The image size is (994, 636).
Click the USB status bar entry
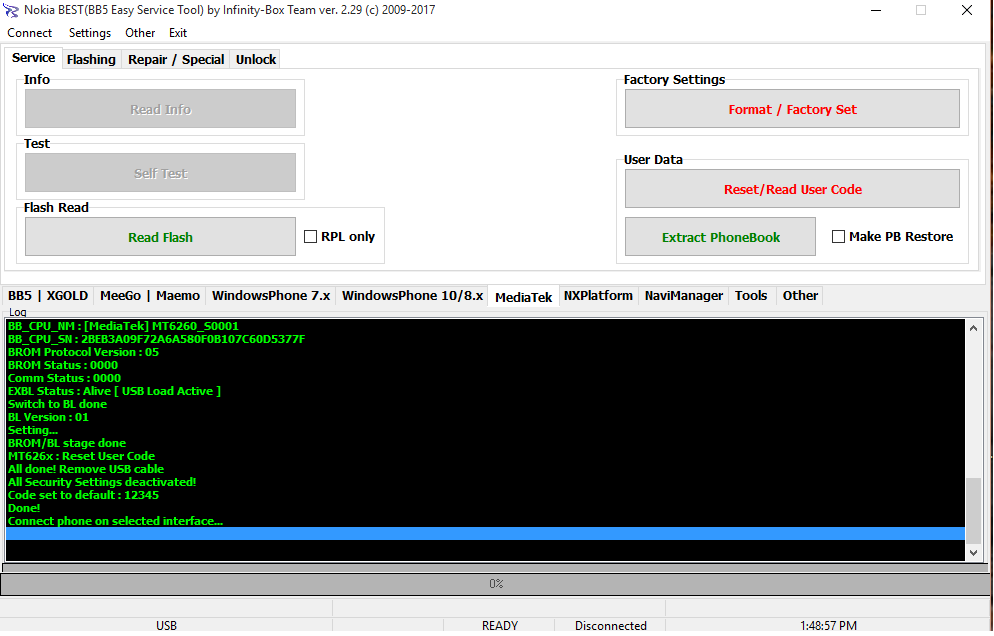166,625
